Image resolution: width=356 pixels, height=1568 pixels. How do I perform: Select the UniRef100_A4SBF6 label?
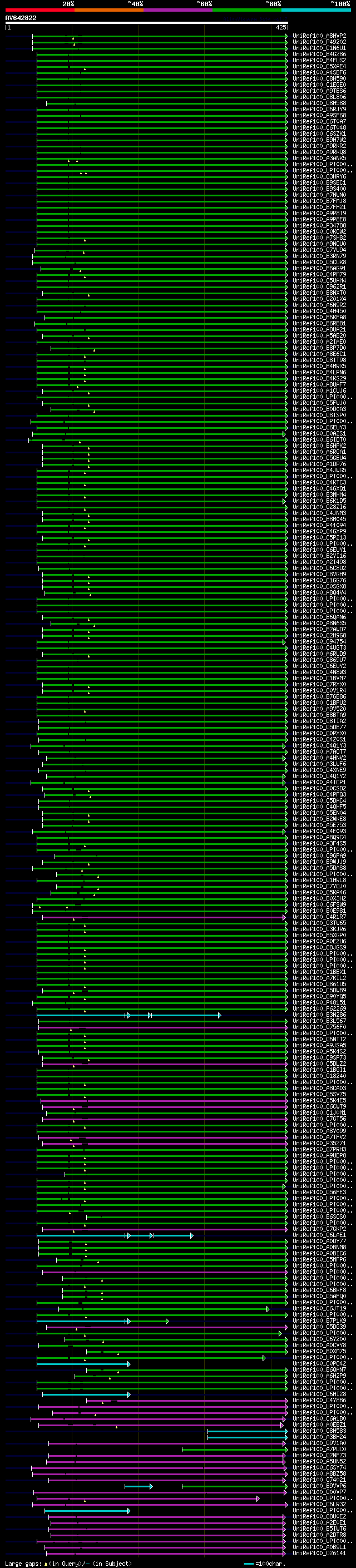click(x=319, y=72)
